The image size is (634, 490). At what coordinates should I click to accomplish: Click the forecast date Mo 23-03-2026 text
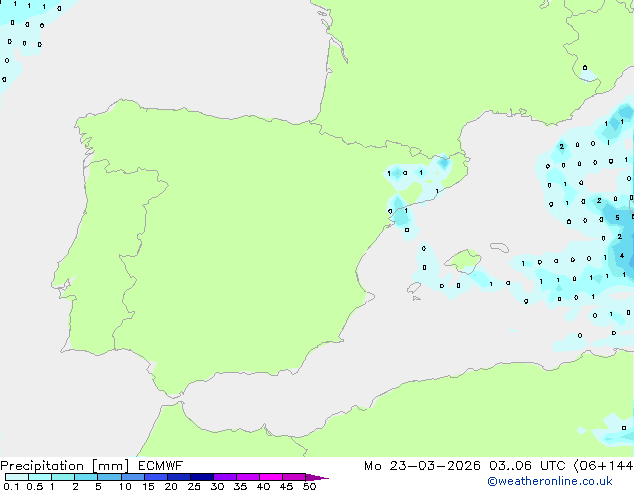tap(418, 466)
